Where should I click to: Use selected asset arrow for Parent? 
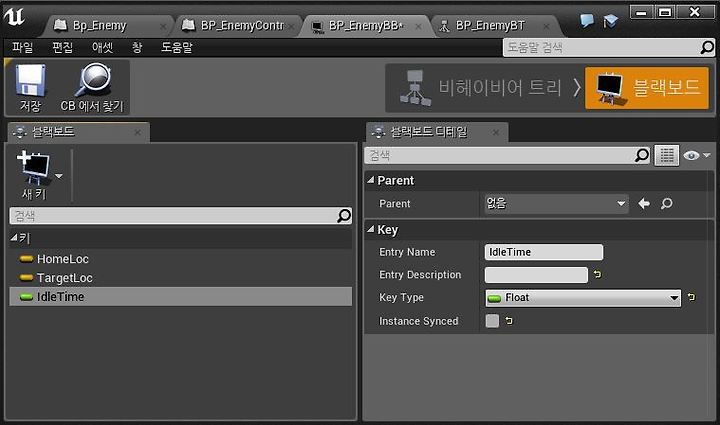(x=644, y=203)
